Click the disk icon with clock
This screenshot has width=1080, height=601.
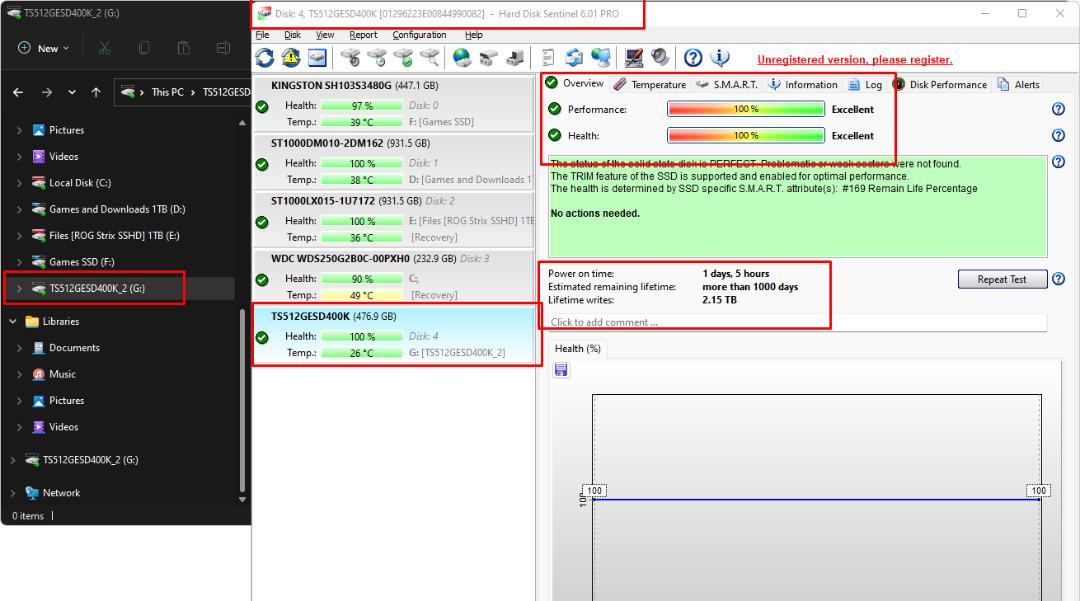(x=377, y=58)
